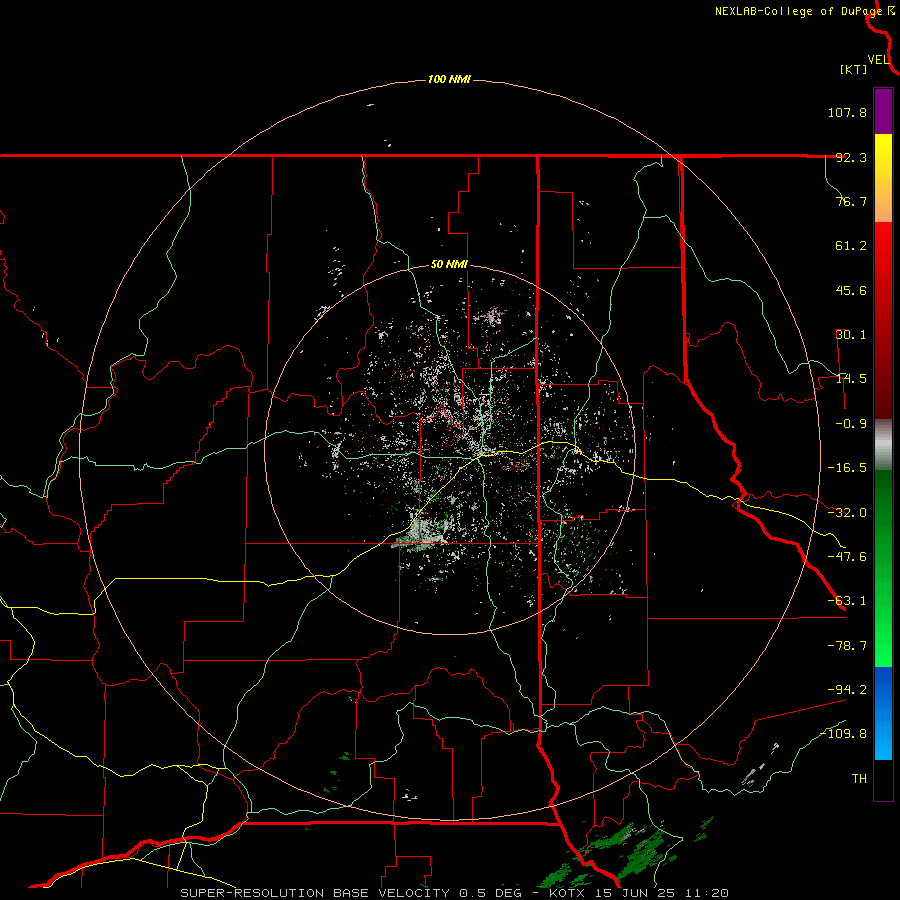Image resolution: width=900 pixels, height=900 pixels.
Task: Click the -94.2 legend value
Action: coord(847,689)
